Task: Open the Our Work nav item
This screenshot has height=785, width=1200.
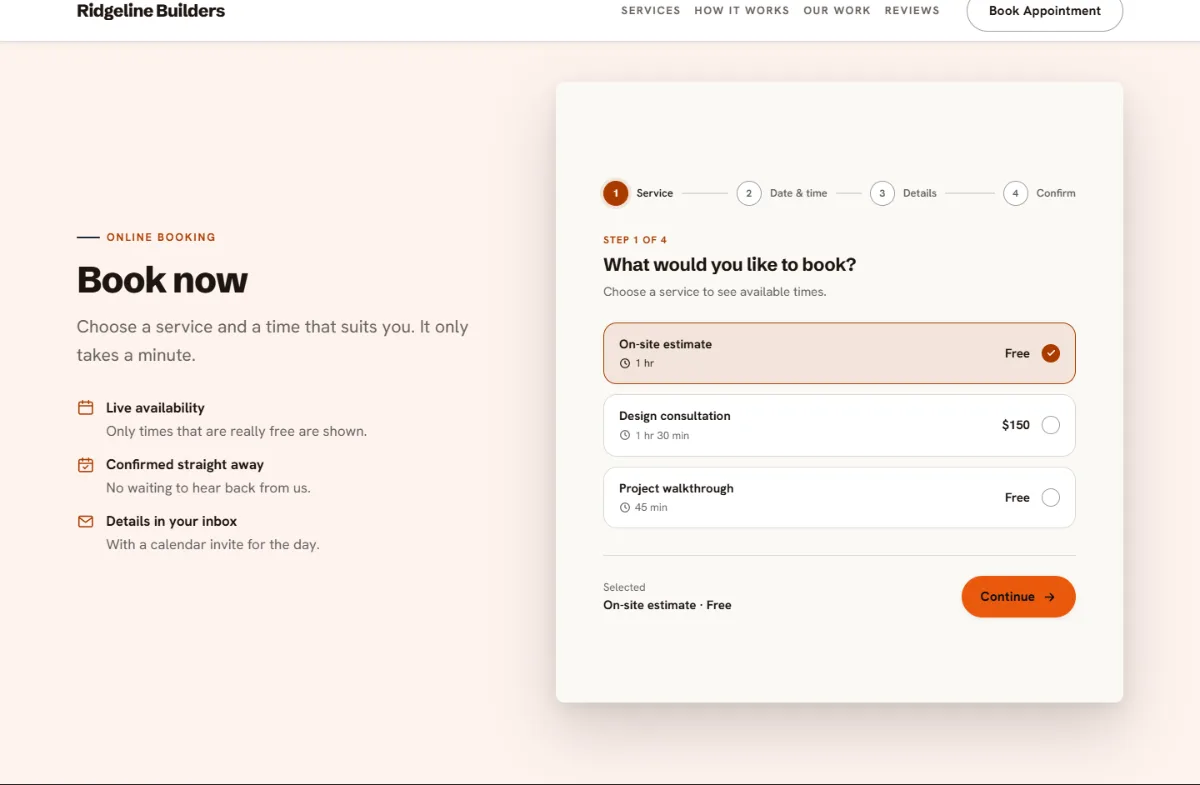Action: tap(837, 11)
